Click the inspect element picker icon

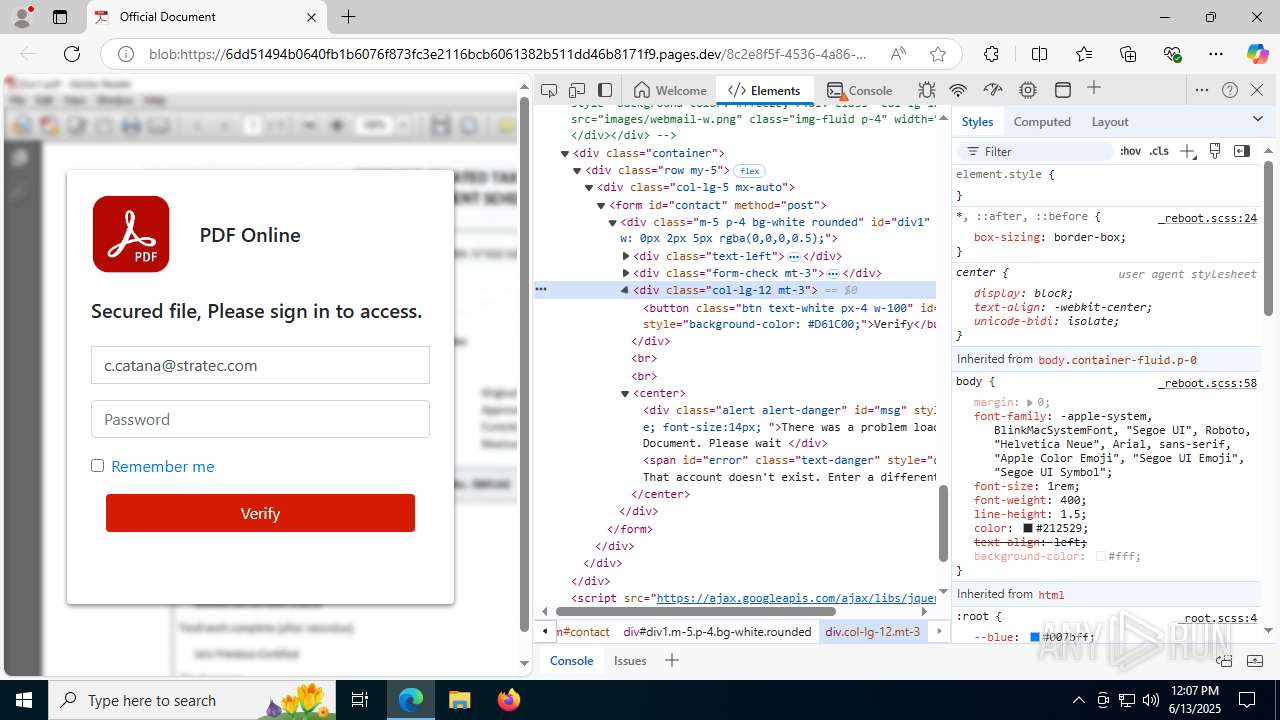point(549,90)
